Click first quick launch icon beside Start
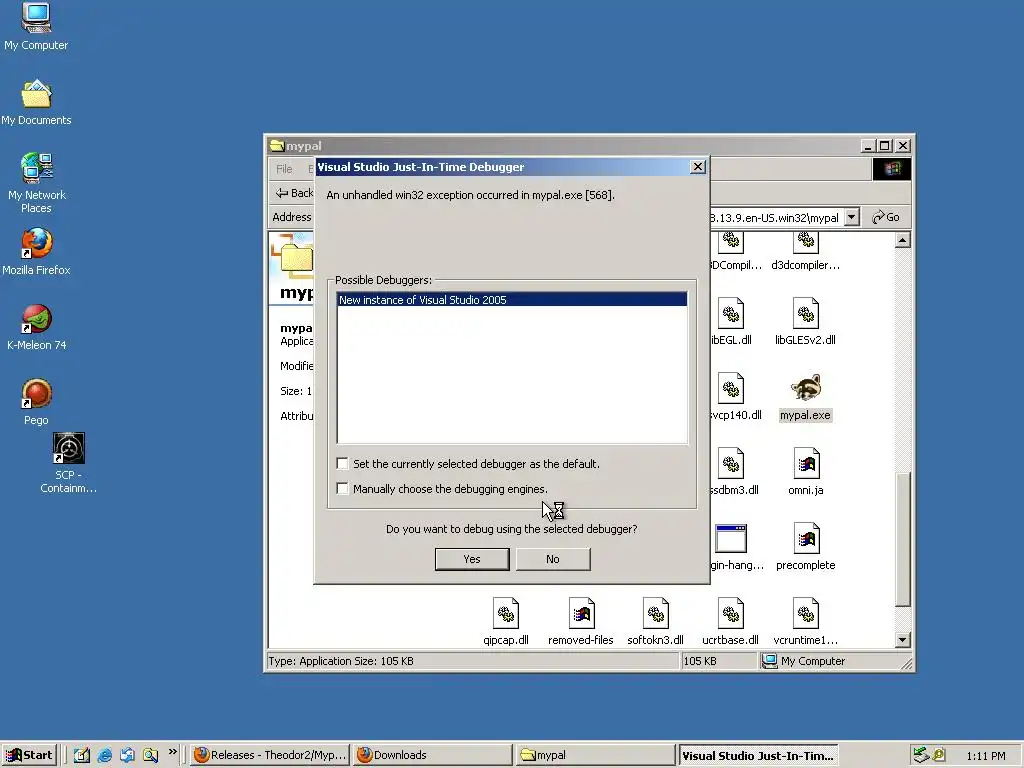The height and width of the screenshot is (768, 1024). click(x=82, y=755)
